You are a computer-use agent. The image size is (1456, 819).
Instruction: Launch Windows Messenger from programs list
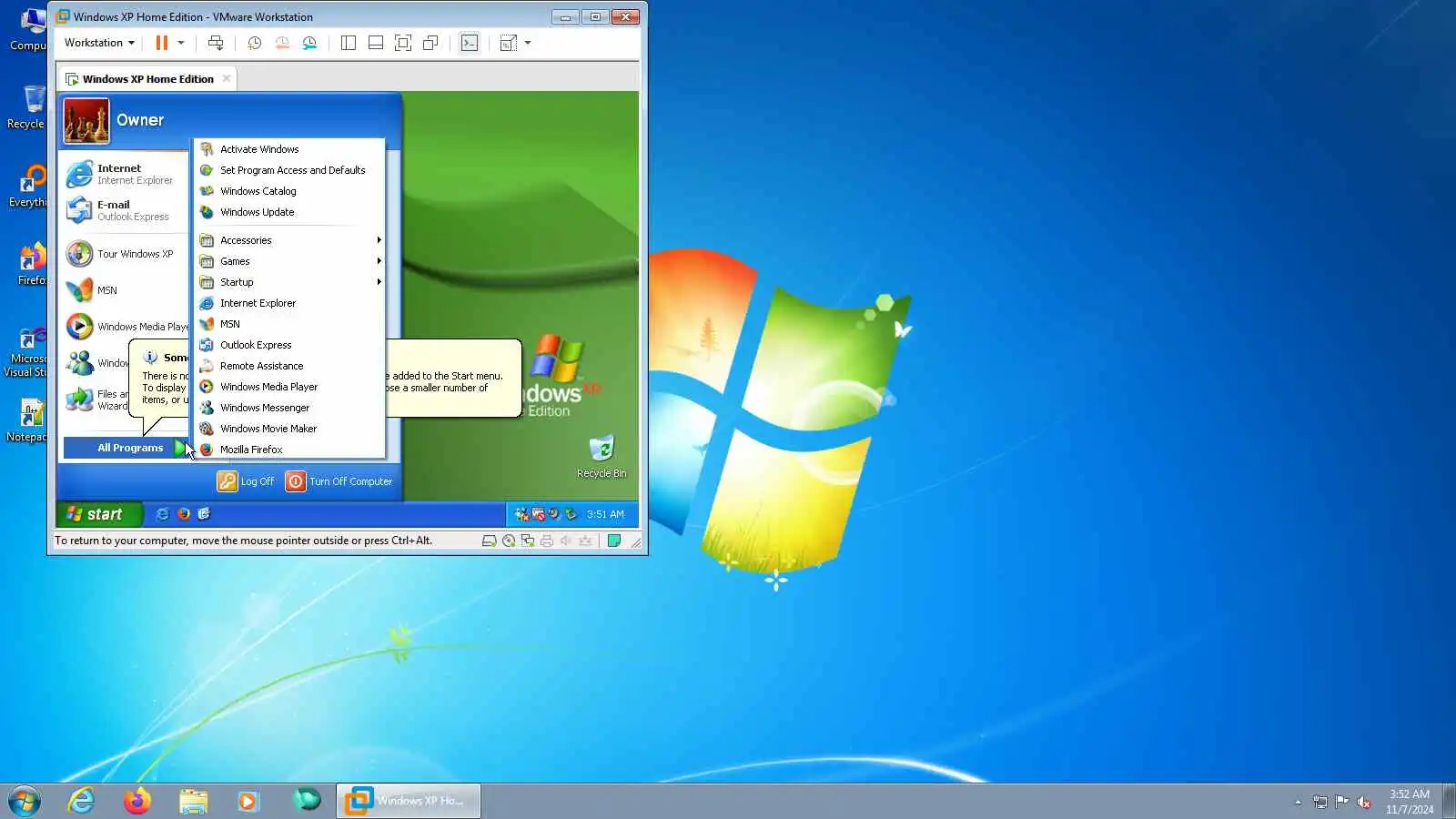(289, 408)
